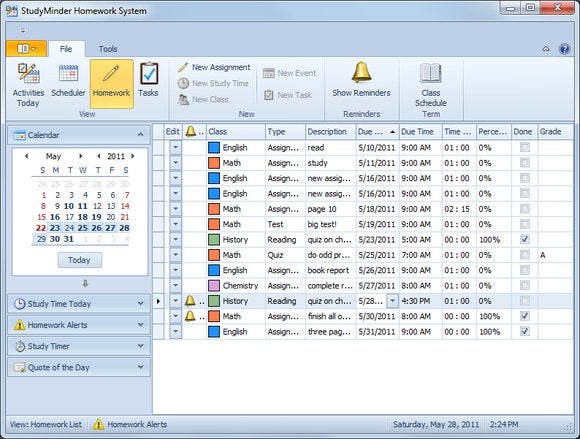Sort by the Grade column header

point(556,132)
